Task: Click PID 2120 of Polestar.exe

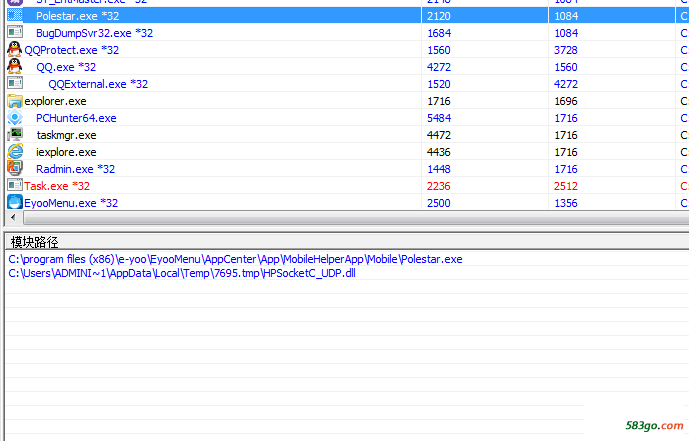Action: click(x=439, y=16)
